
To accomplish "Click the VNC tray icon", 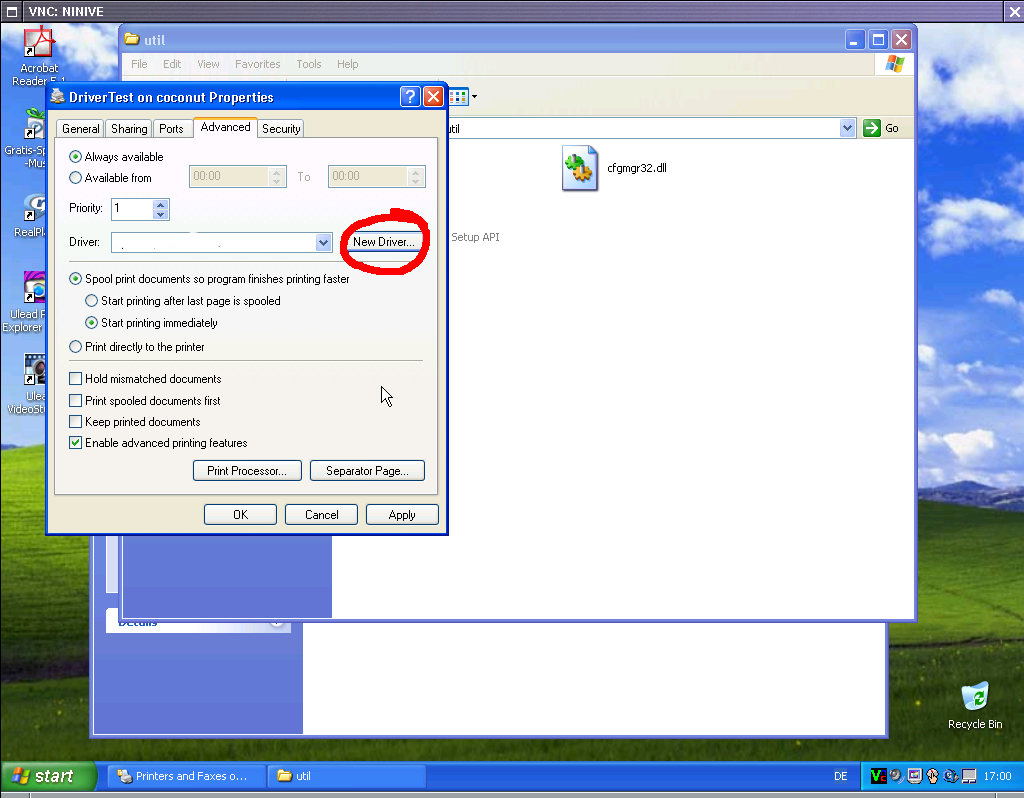I will pos(878,776).
